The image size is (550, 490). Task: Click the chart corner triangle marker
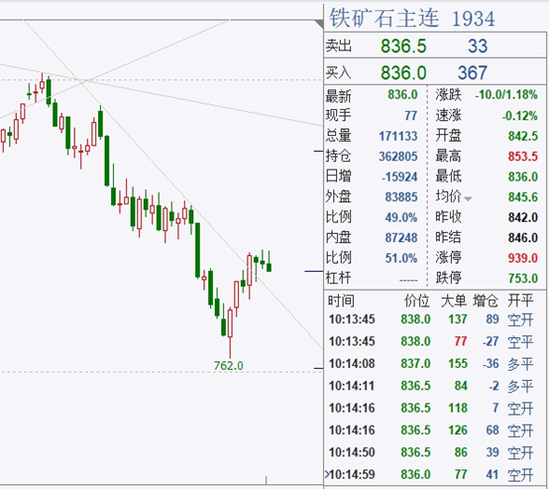click(x=320, y=24)
